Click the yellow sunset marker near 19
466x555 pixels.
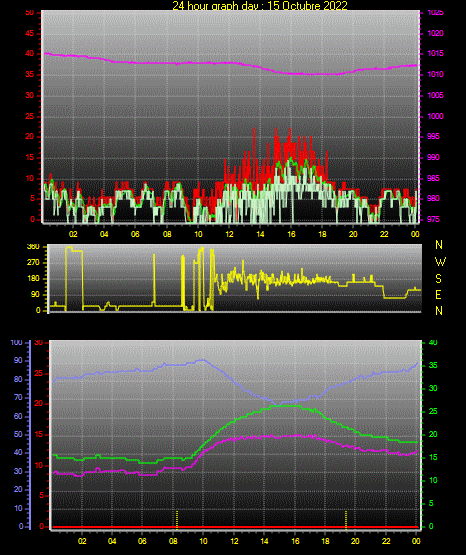346,520
